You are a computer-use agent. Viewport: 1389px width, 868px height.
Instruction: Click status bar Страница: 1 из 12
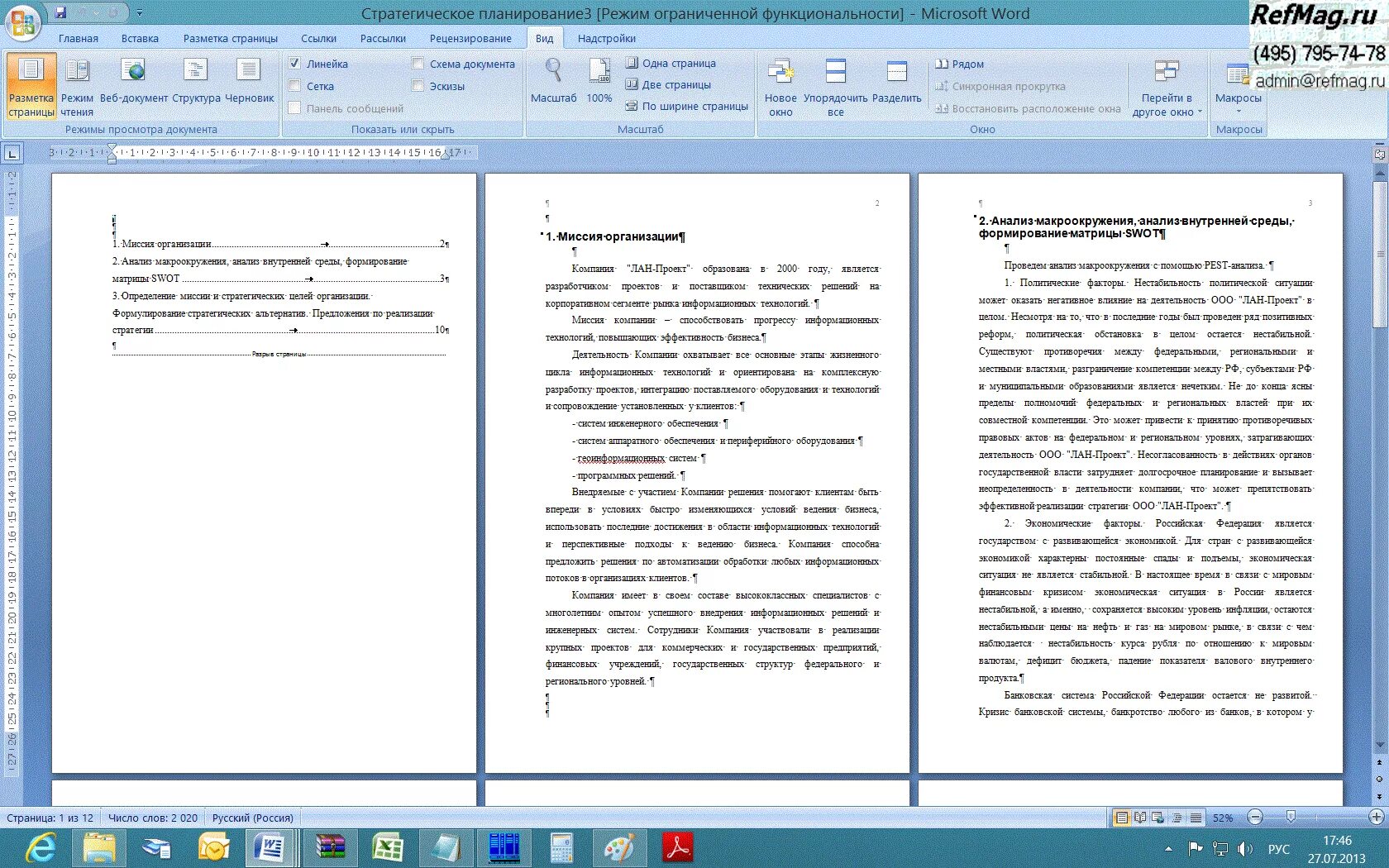click(50, 818)
